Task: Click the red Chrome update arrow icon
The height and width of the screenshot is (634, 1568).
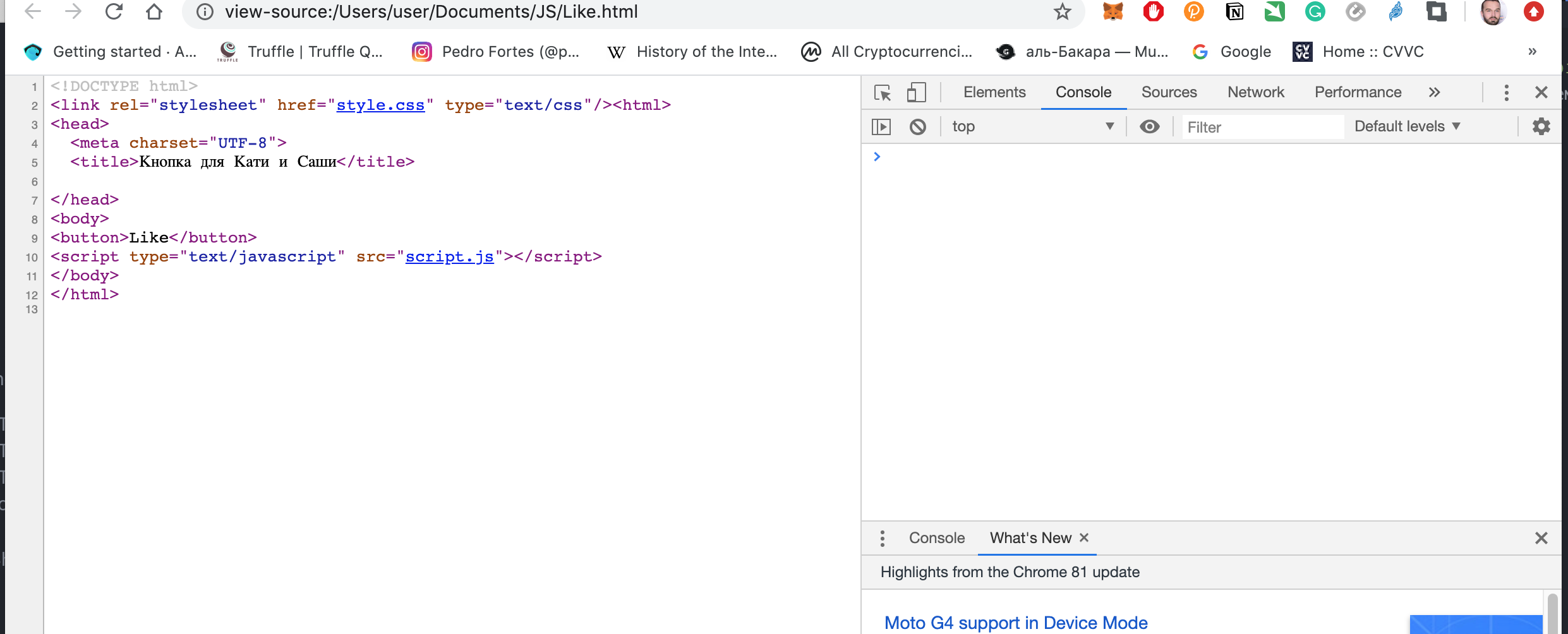Action: point(1534,11)
